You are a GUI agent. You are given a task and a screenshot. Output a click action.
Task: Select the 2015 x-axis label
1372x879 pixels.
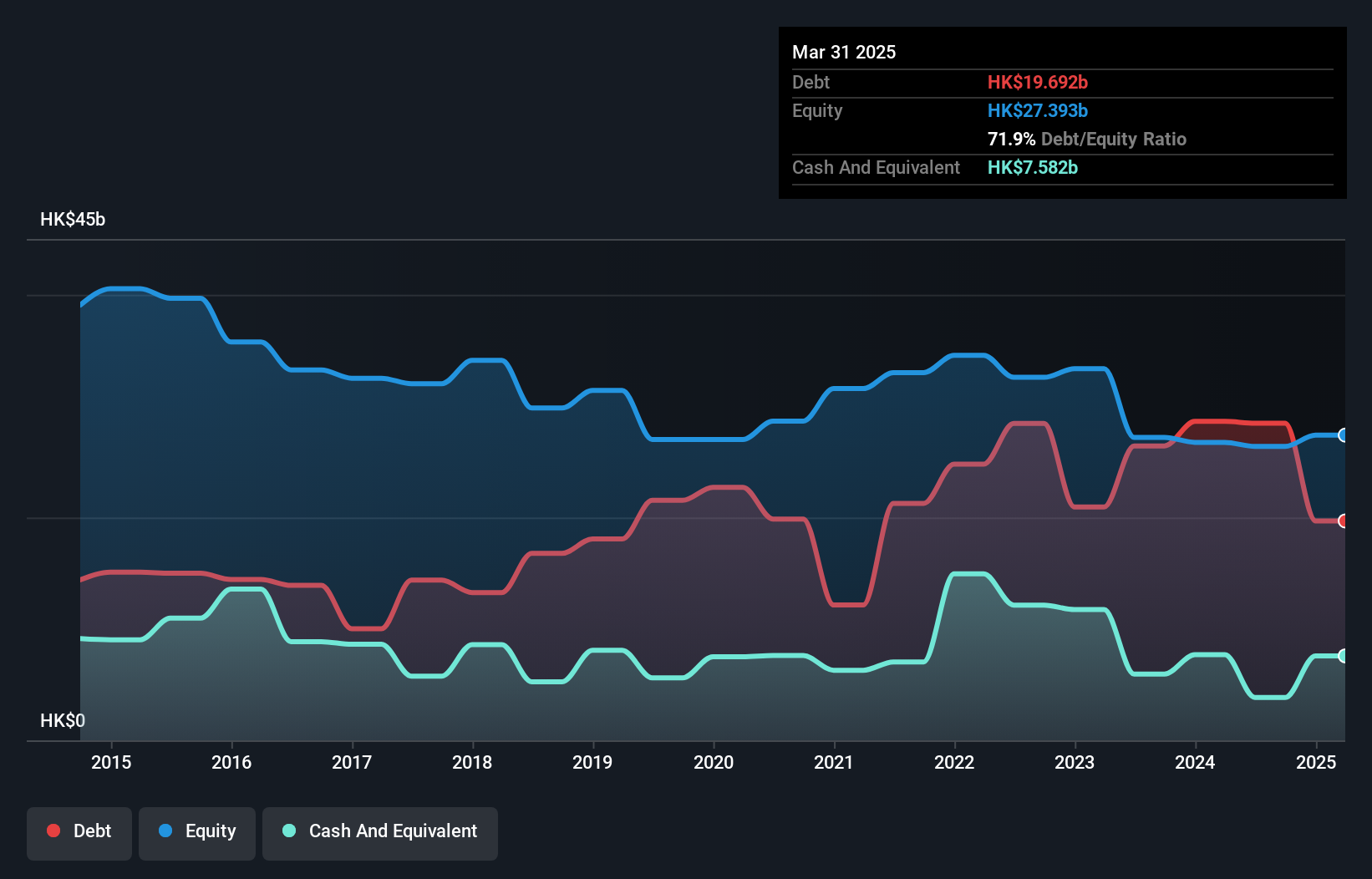tap(111, 762)
